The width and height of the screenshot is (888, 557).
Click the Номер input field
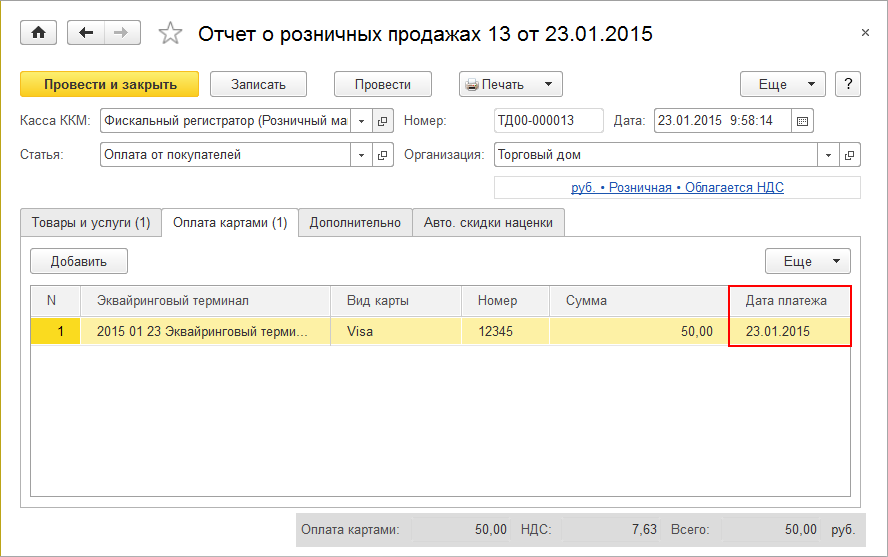[x=548, y=122]
